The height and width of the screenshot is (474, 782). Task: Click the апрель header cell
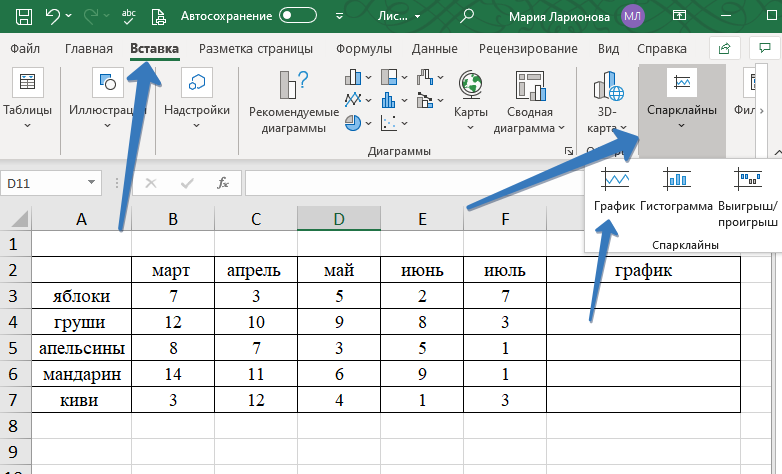click(256, 270)
